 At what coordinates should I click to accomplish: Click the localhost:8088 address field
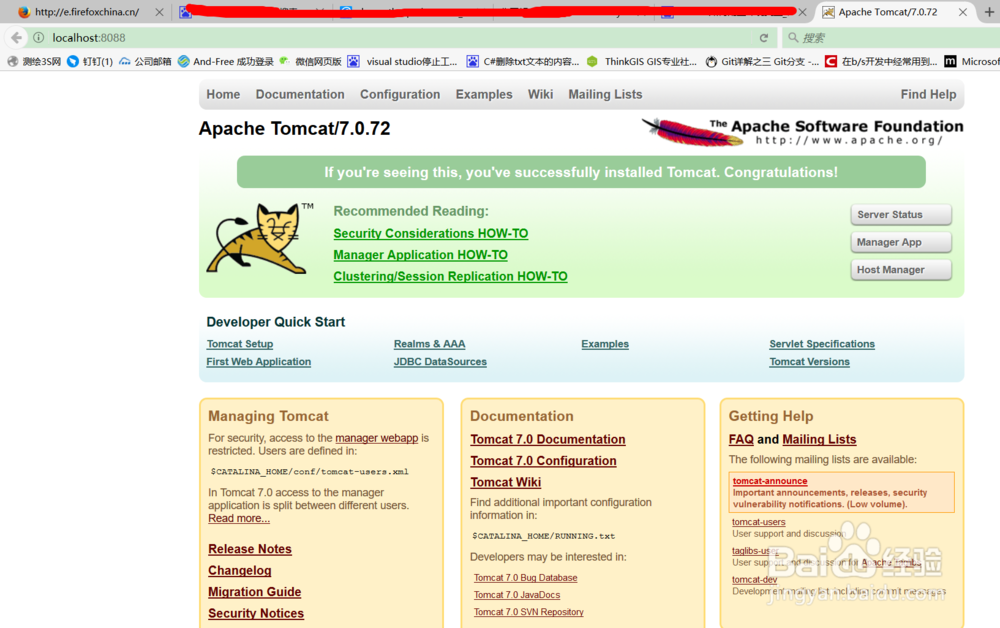(x=402, y=38)
